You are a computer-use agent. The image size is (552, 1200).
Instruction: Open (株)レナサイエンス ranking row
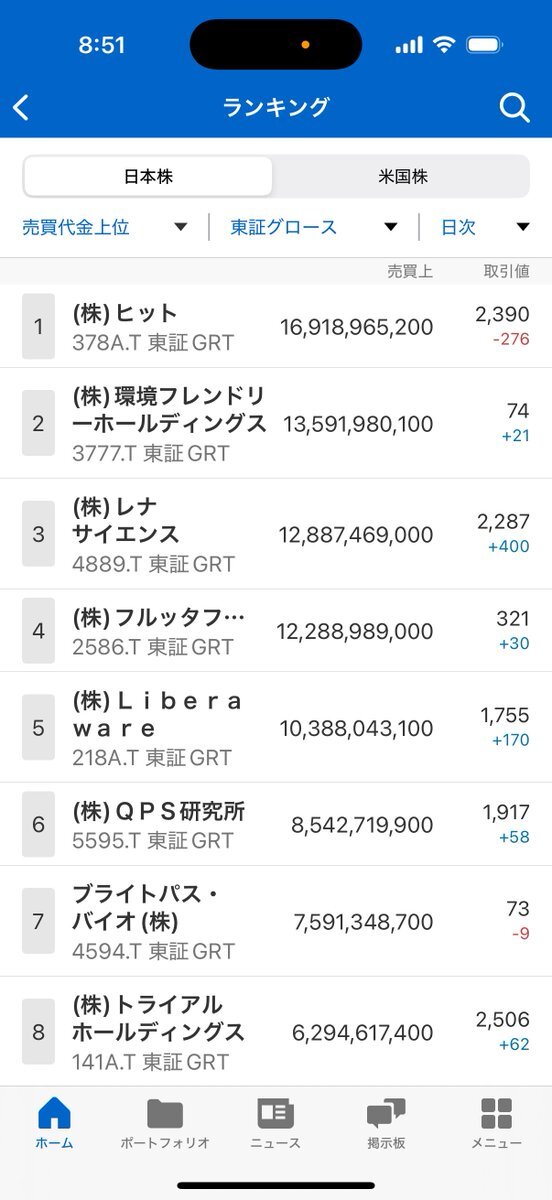[x=276, y=534]
